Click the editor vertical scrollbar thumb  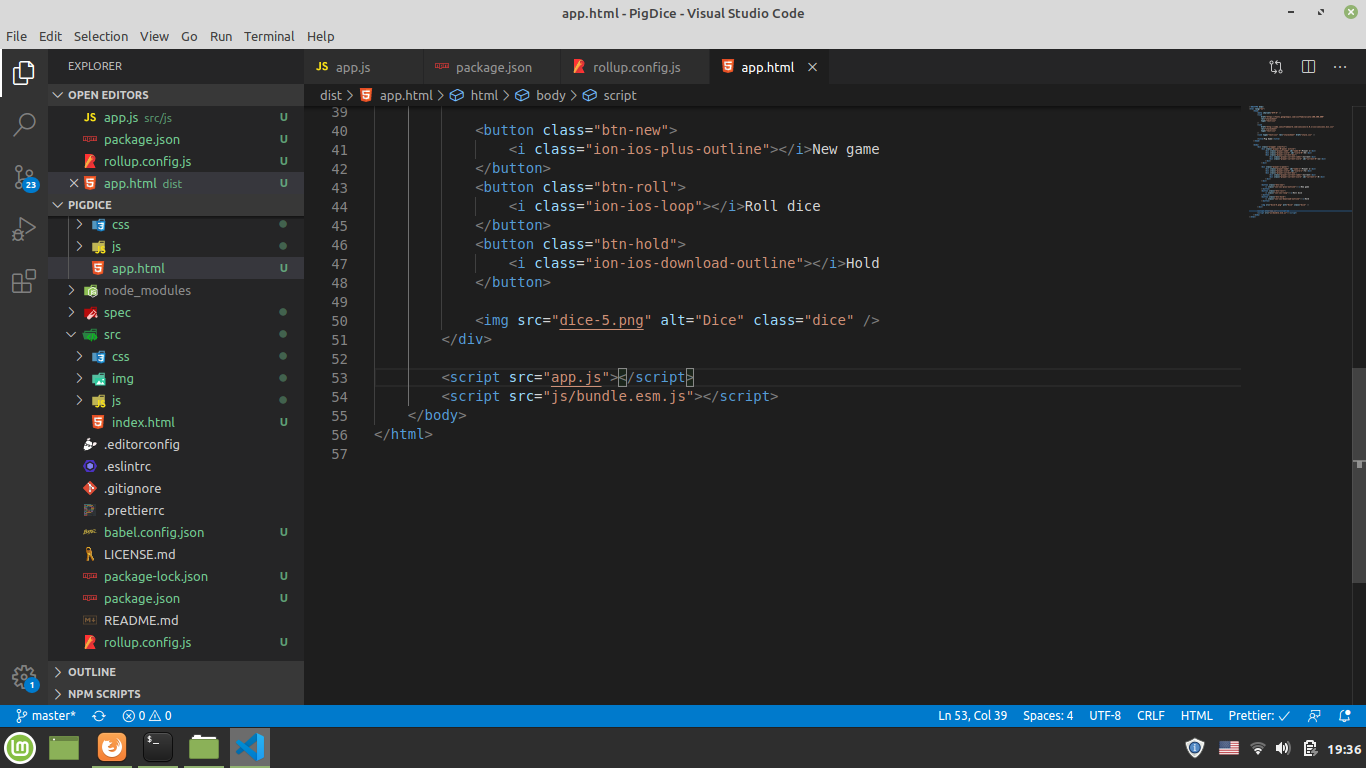[1359, 475]
